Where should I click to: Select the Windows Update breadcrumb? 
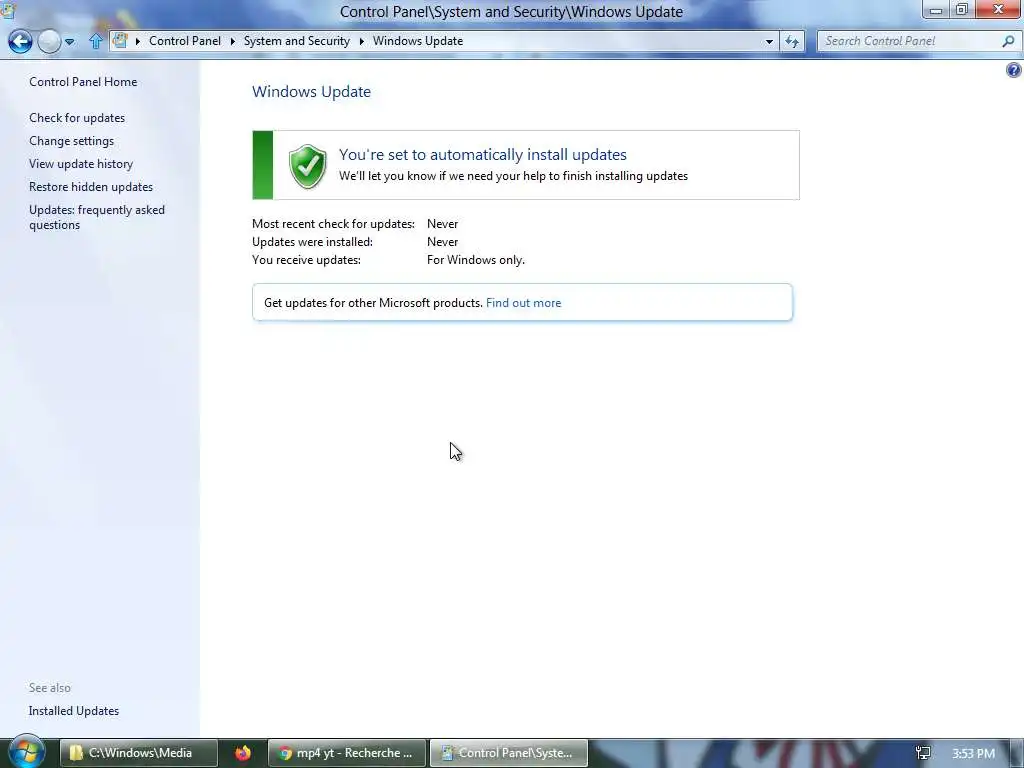click(x=418, y=41)
